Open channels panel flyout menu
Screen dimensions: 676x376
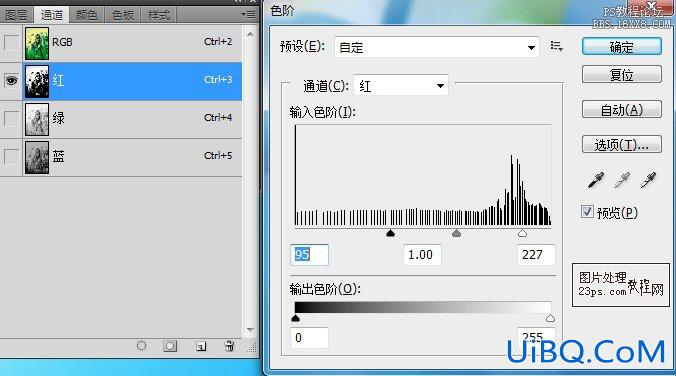pos(248,15)
